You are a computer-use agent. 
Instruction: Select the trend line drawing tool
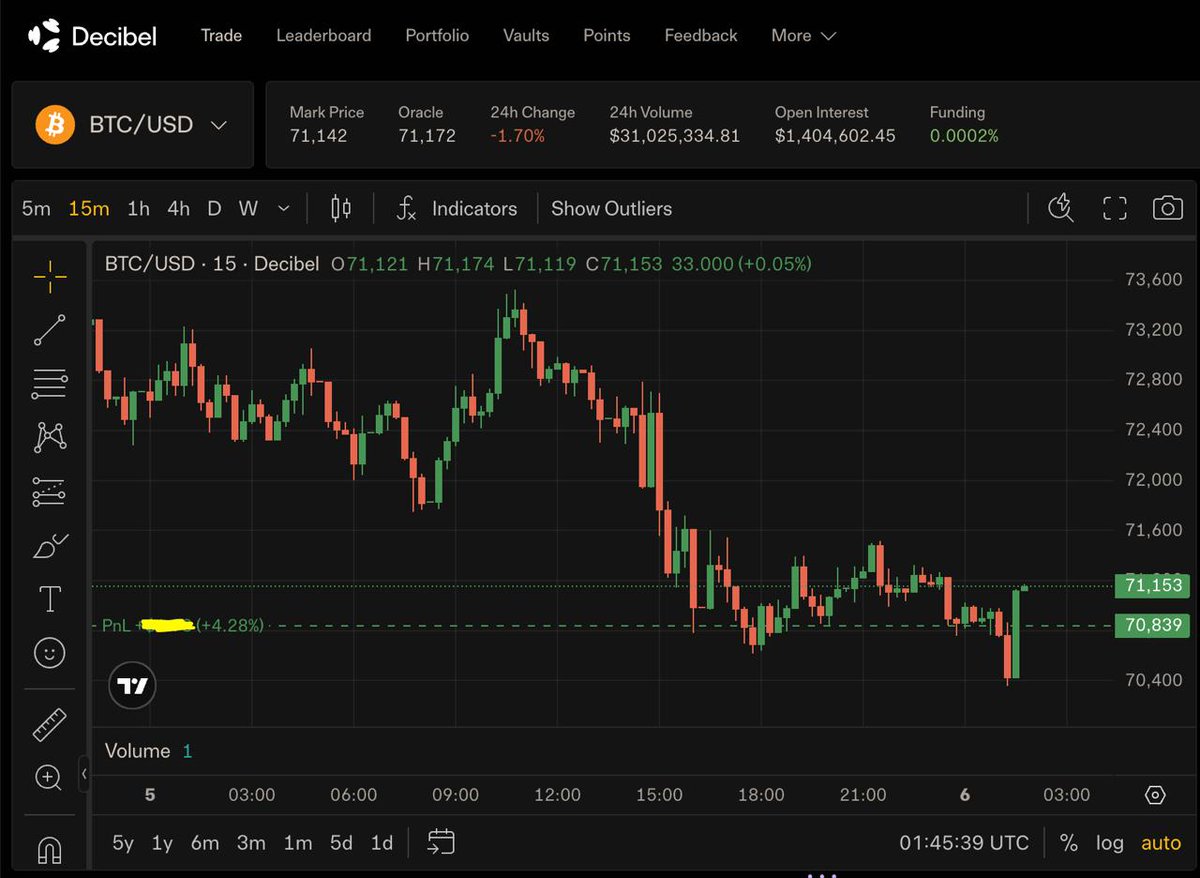[49, 330]
